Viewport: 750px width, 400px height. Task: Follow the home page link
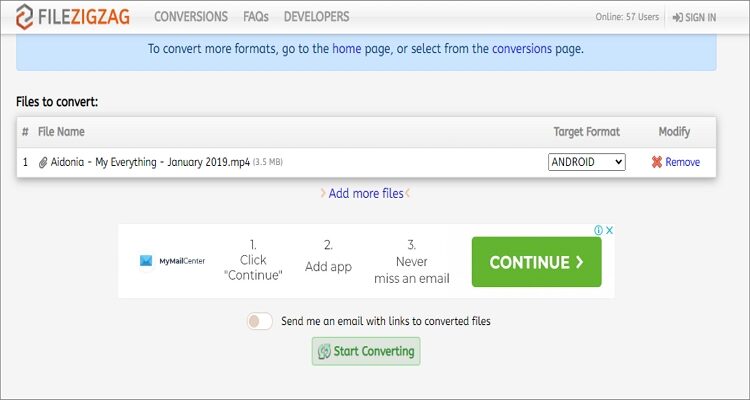pos(346,48)
